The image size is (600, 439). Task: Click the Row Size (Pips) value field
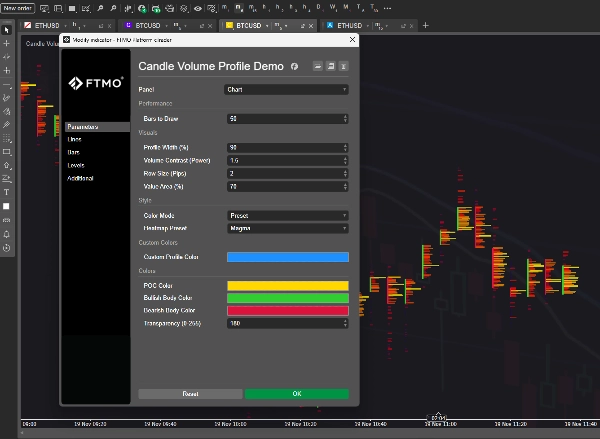pyautogui.click(x=287, y=173)
